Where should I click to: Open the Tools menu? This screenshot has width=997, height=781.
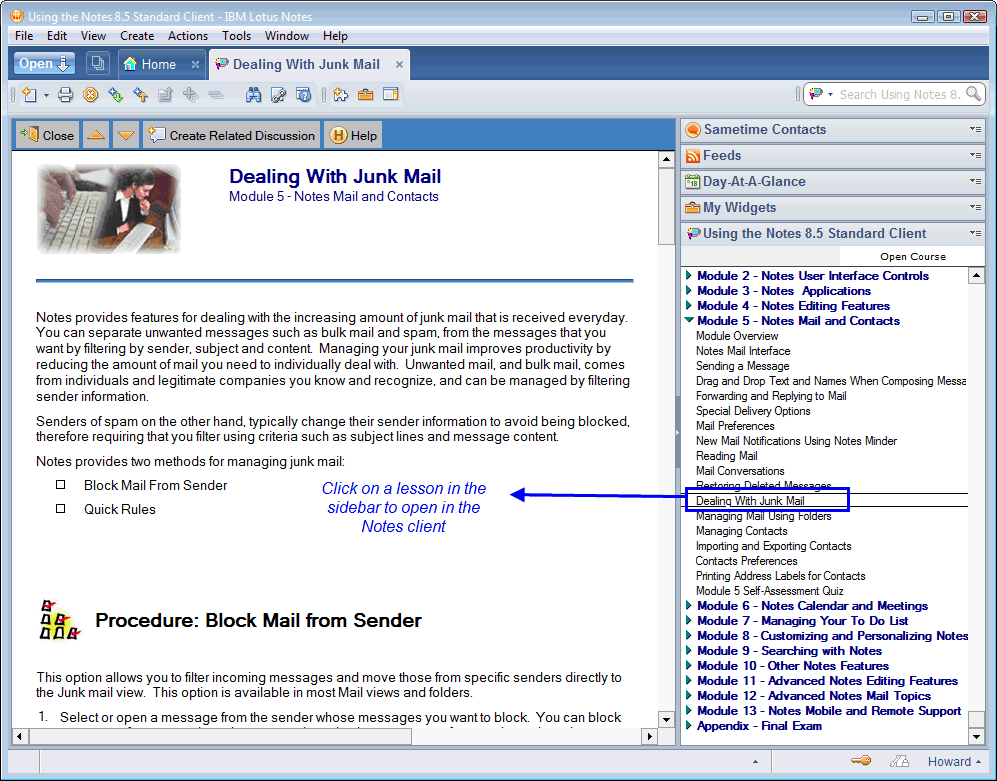(236, 36)
